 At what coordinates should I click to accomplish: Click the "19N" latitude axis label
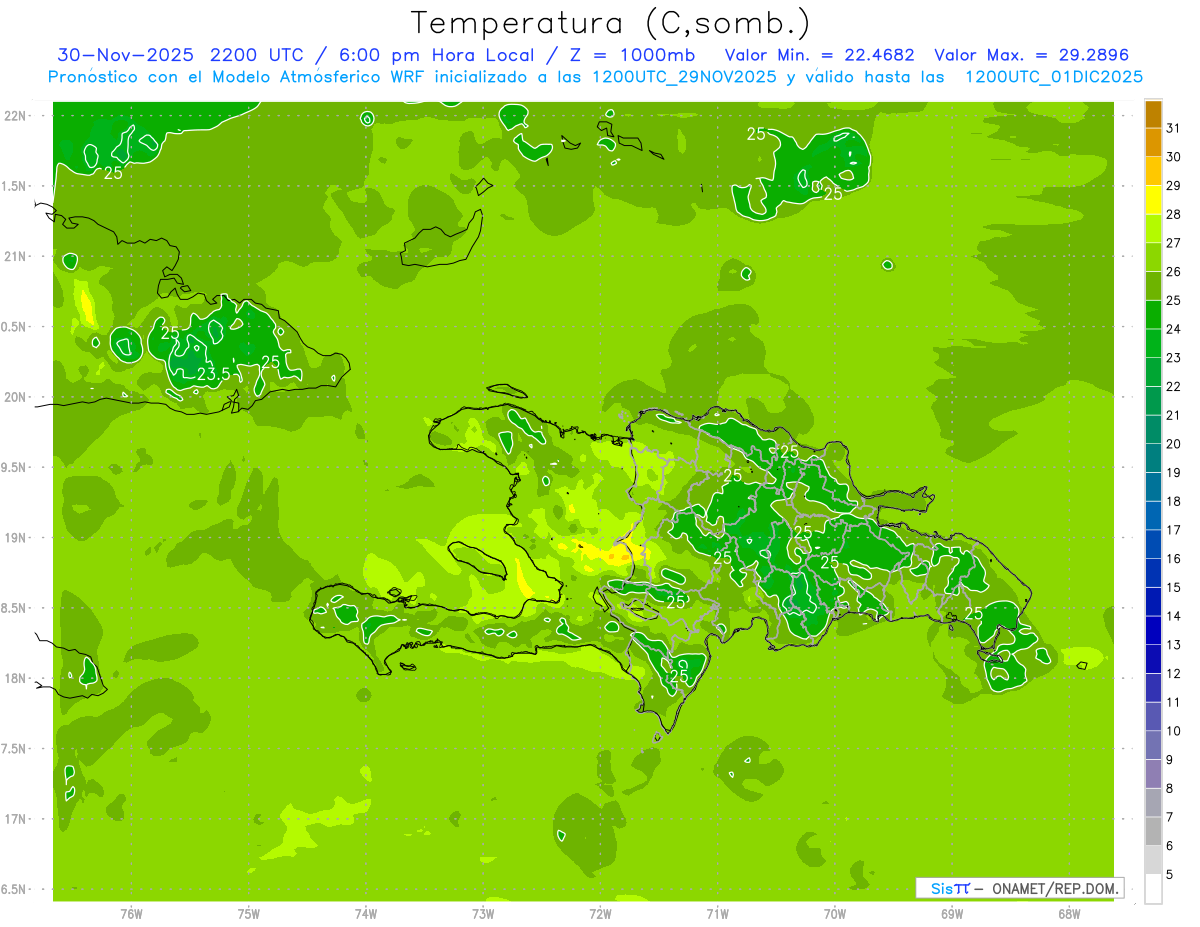click(16, 537)
